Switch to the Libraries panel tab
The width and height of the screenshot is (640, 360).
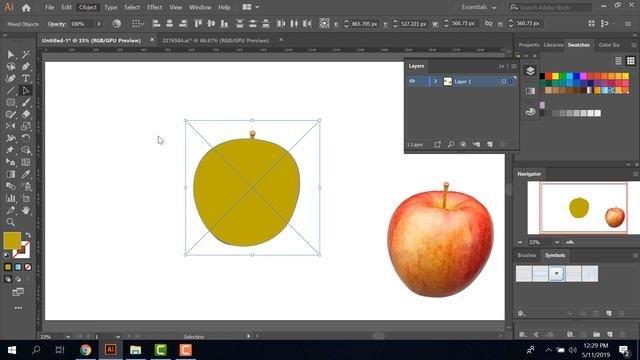click(x=553, y=45)
